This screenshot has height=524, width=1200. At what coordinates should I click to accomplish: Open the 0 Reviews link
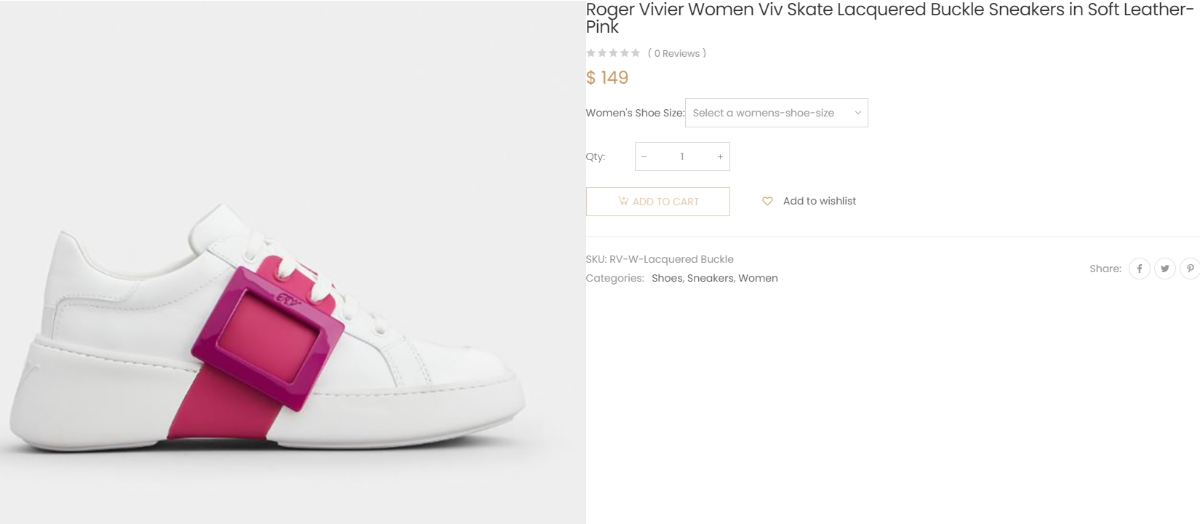tap(677, 53)
